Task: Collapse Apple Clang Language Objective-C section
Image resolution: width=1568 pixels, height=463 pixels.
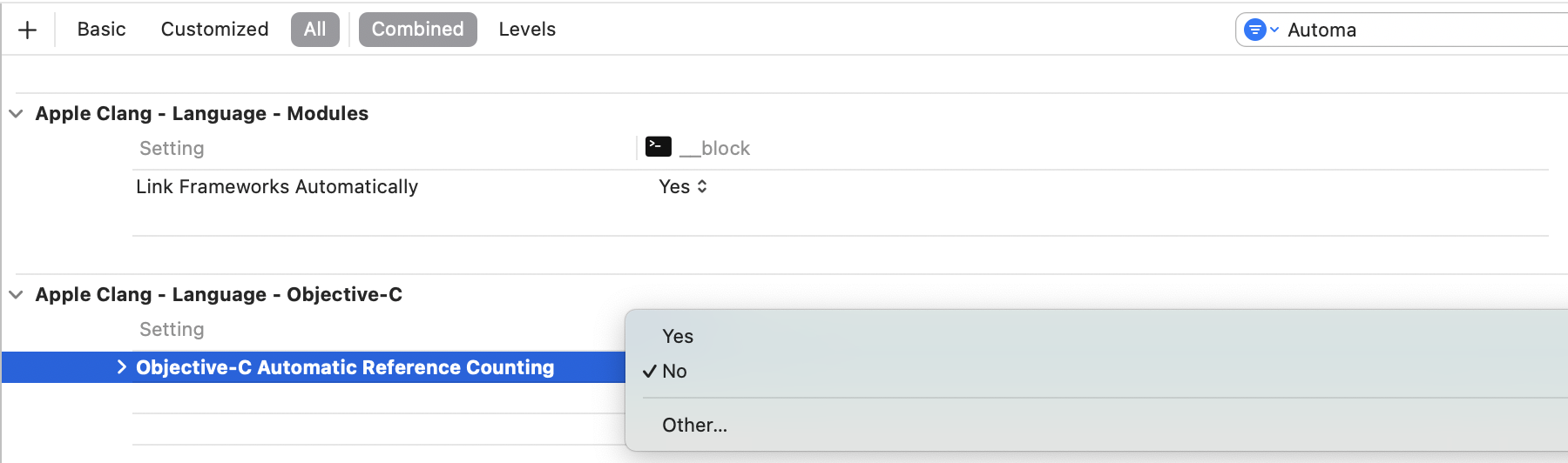Action: tap(16, 295)
